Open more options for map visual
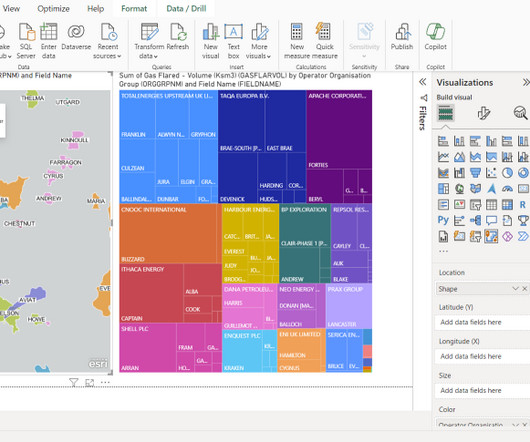This screenshot has height=442, width=530. pos(105,383)
